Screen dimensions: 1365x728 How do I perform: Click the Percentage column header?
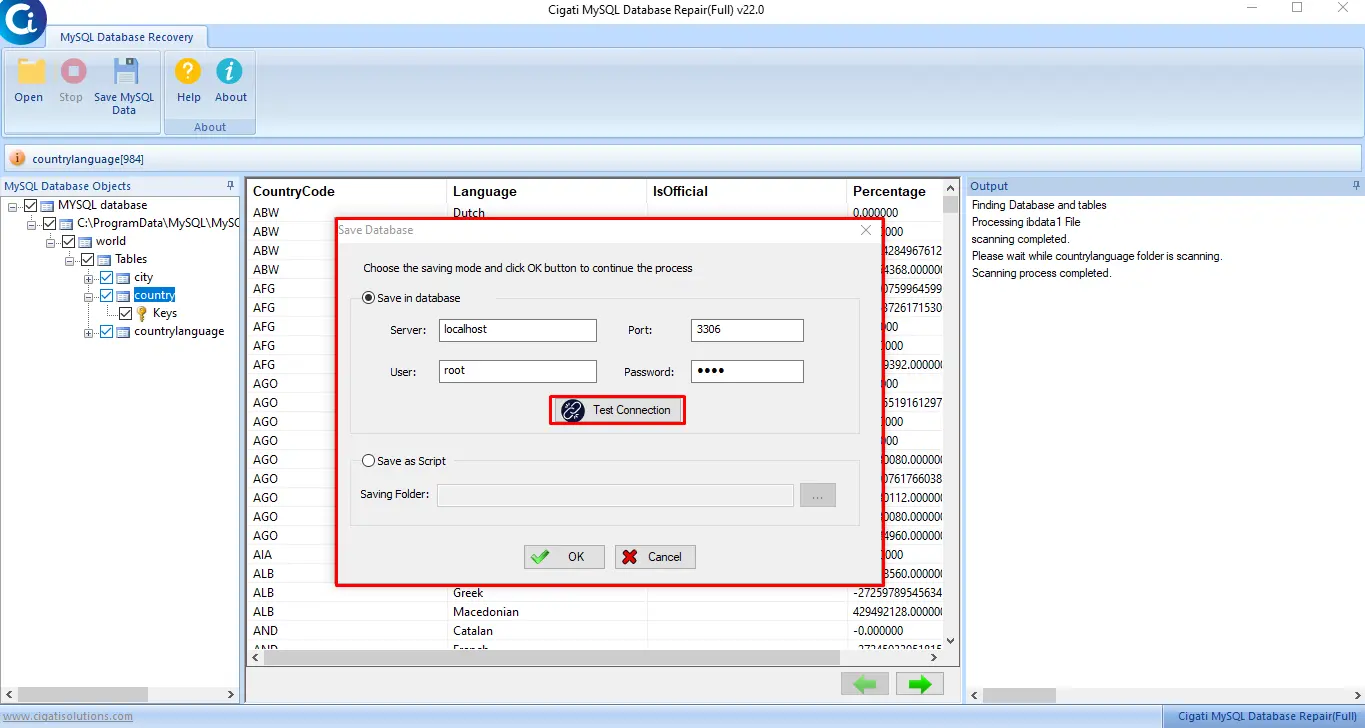(894, 191)
